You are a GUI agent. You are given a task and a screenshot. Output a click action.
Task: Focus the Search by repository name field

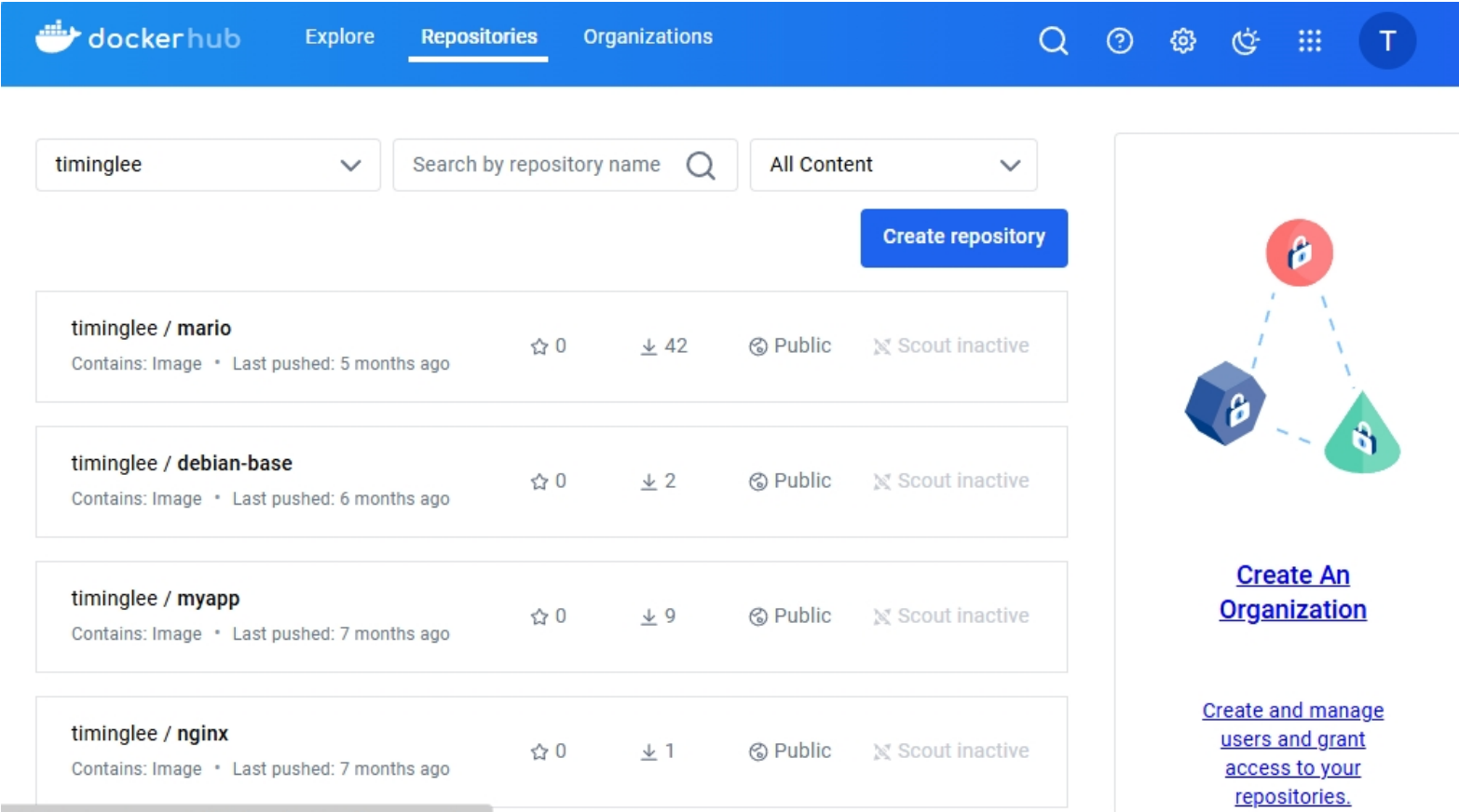click(x=565, y=165)
